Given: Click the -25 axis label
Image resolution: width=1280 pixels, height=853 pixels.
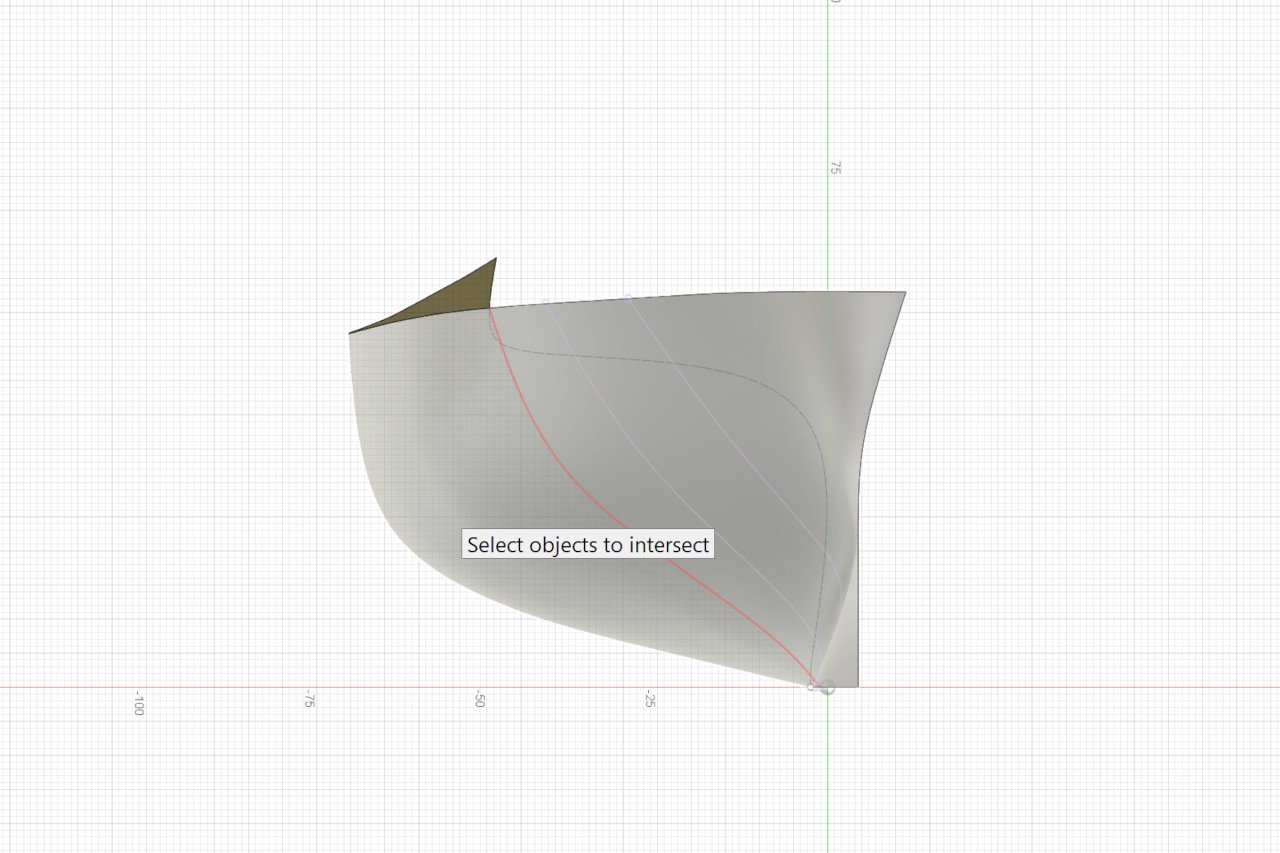Looking at the screenshot, I should pos(651,700).
